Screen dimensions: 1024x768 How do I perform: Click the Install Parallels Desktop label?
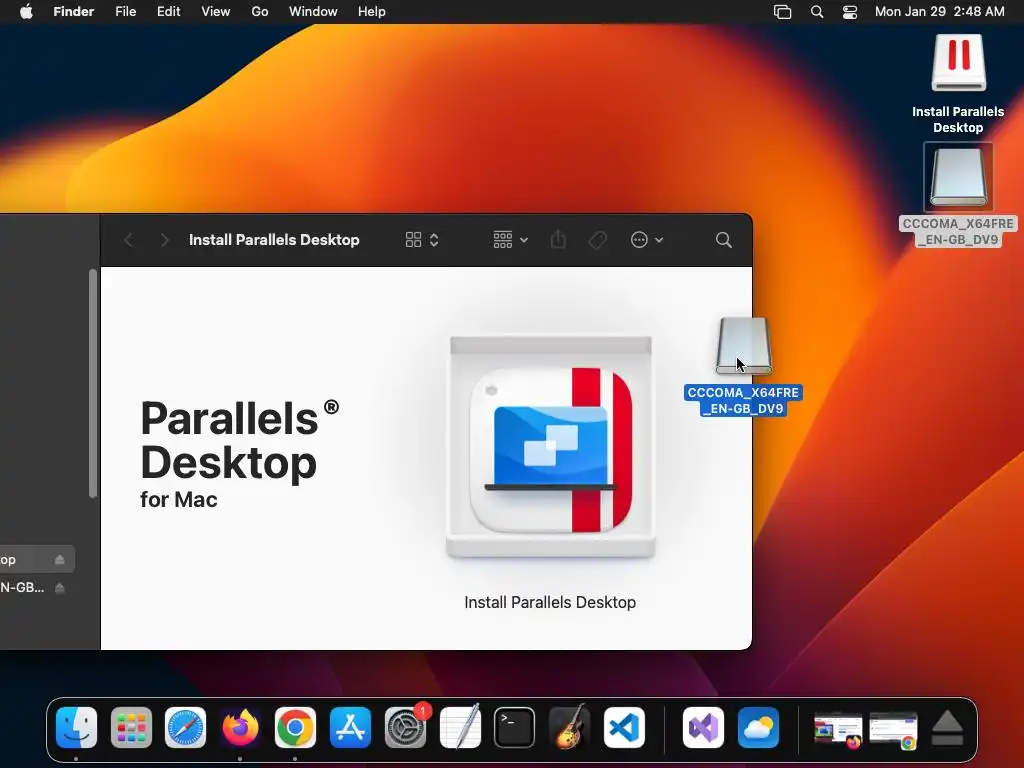pyautogui.click(x=550, y=602)
